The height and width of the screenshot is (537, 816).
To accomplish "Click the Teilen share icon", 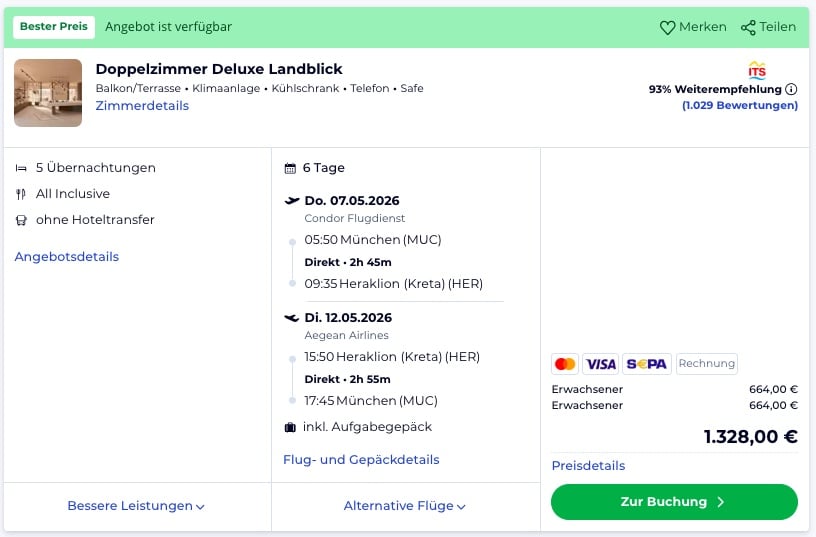I will click(748, 28).
